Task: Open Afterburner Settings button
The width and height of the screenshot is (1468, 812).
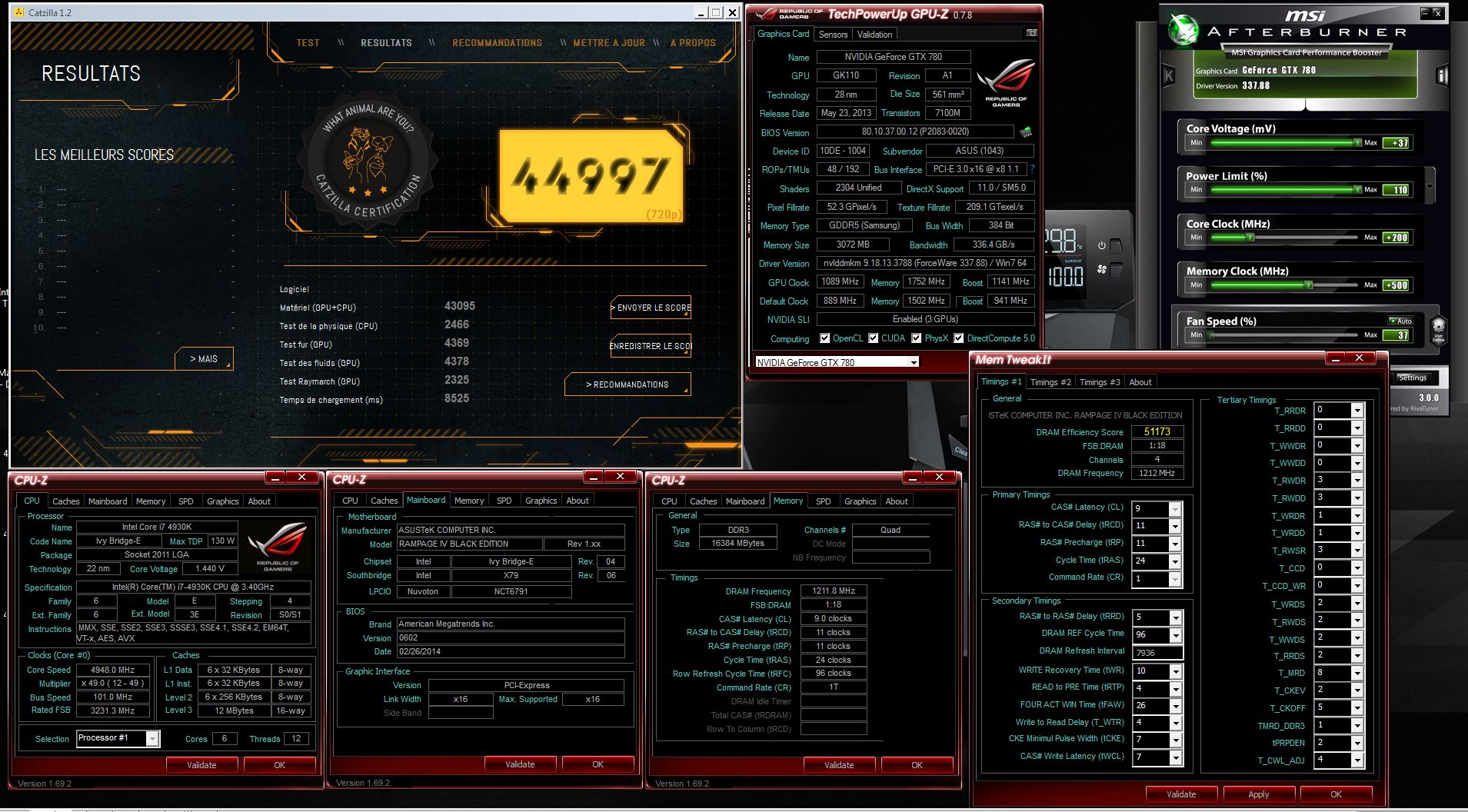Action: [x=1412, y=378]
